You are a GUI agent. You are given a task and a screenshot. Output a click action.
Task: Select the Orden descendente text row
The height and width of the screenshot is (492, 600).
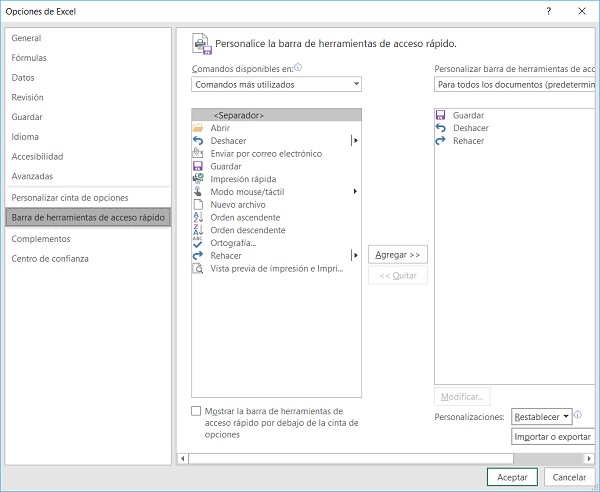click(x=248, y=230)
